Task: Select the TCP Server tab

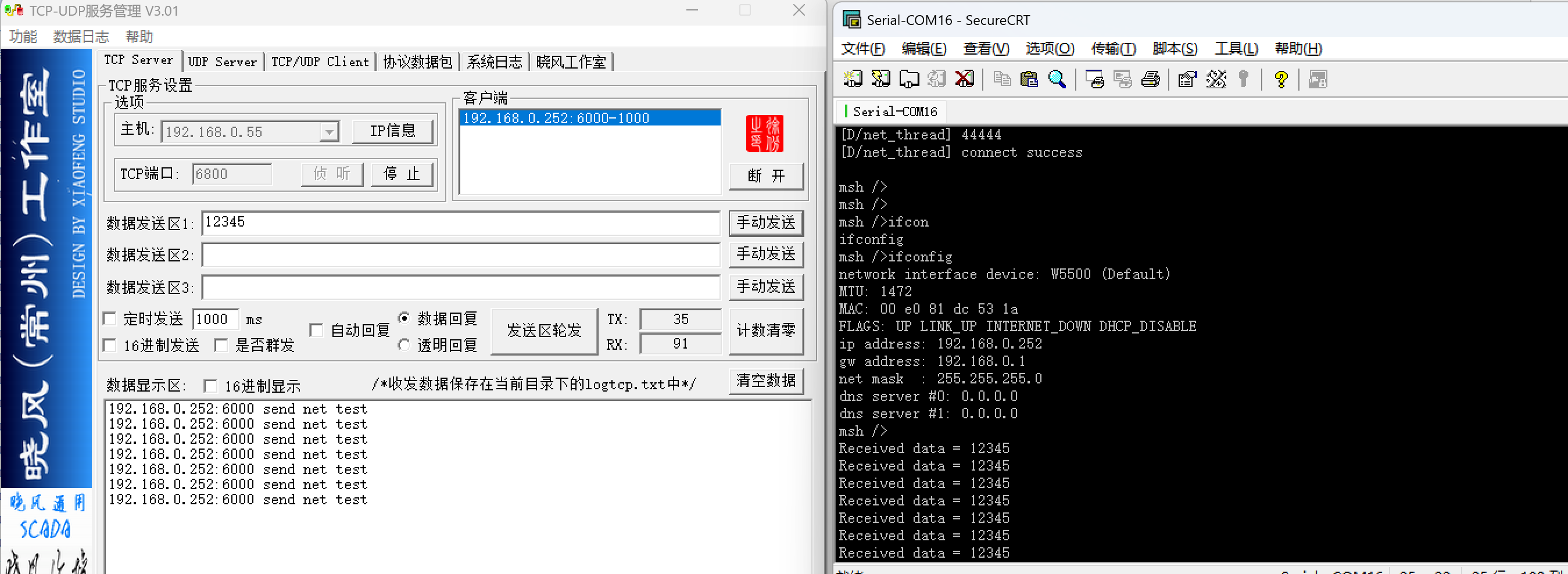Action: click(139, 60)
